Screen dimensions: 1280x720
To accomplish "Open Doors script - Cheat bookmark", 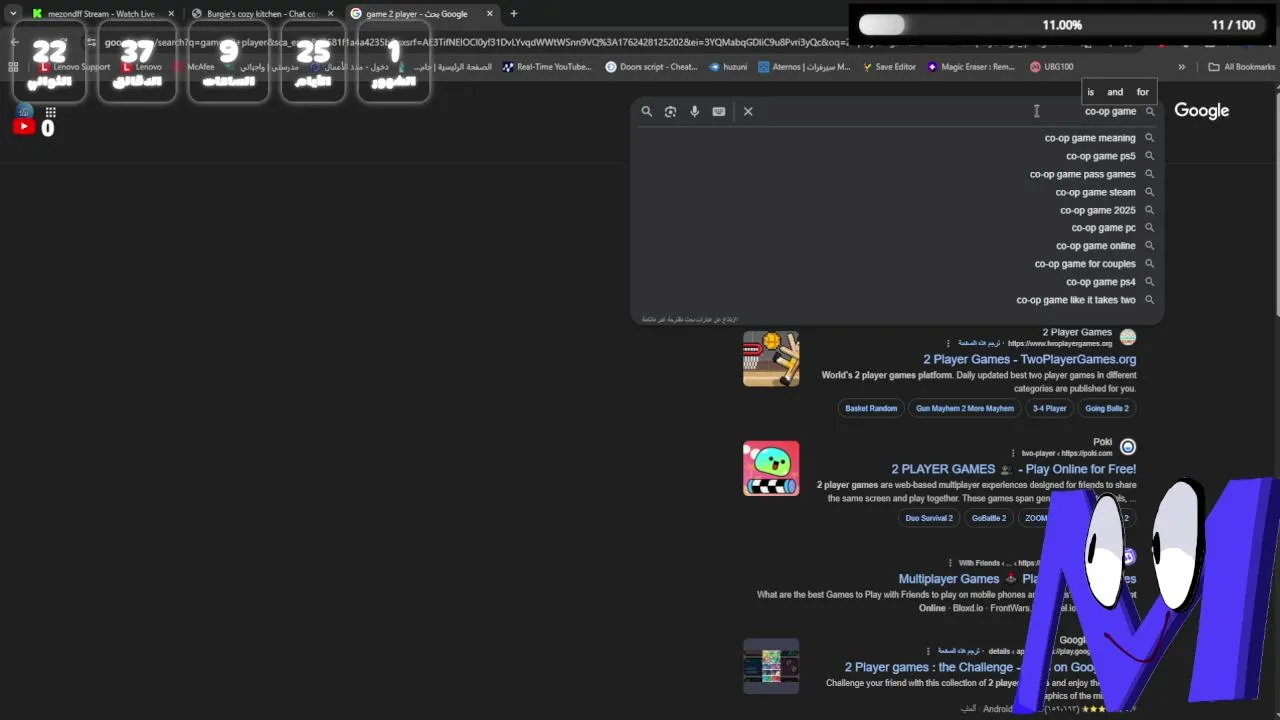I will (652, 67).
